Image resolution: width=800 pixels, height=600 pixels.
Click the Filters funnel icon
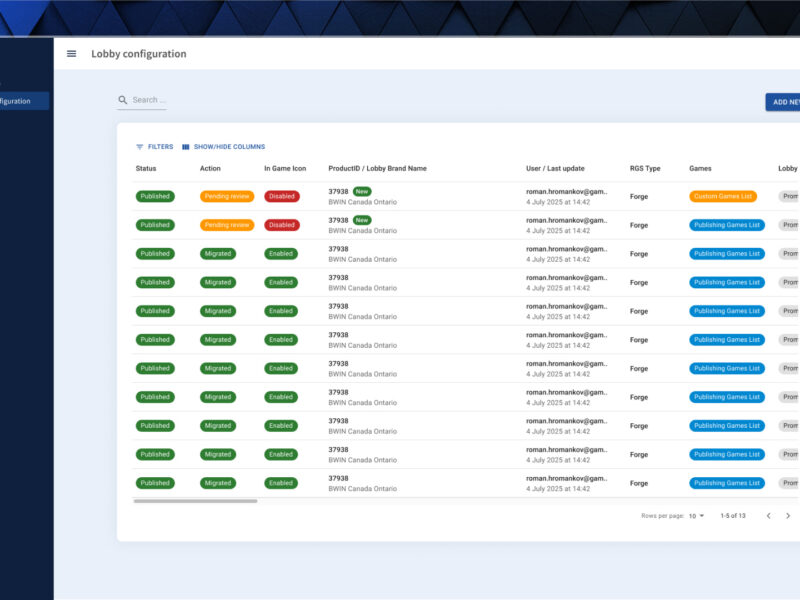[140, 147]
